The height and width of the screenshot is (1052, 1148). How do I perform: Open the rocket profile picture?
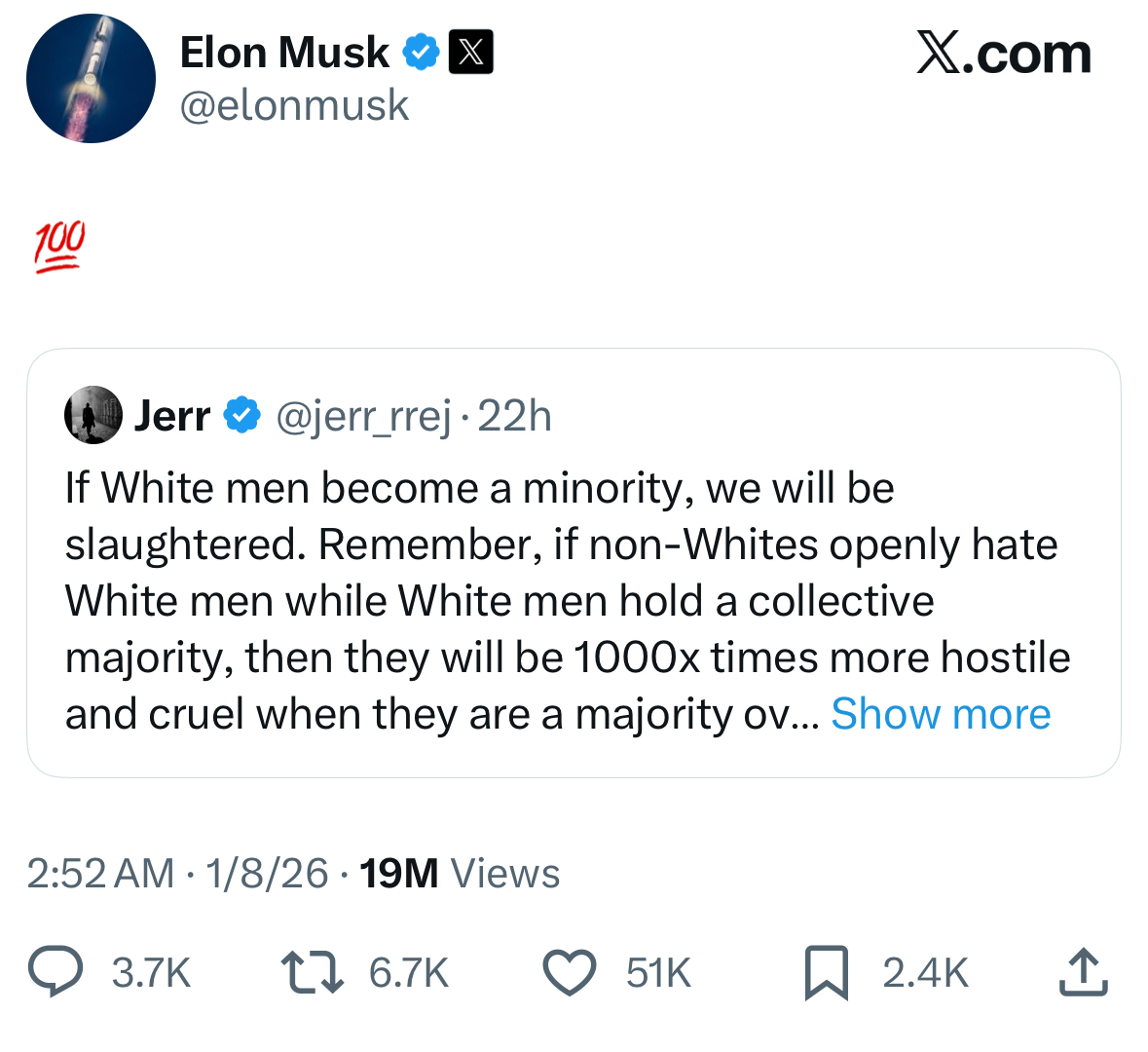(91, 79)
